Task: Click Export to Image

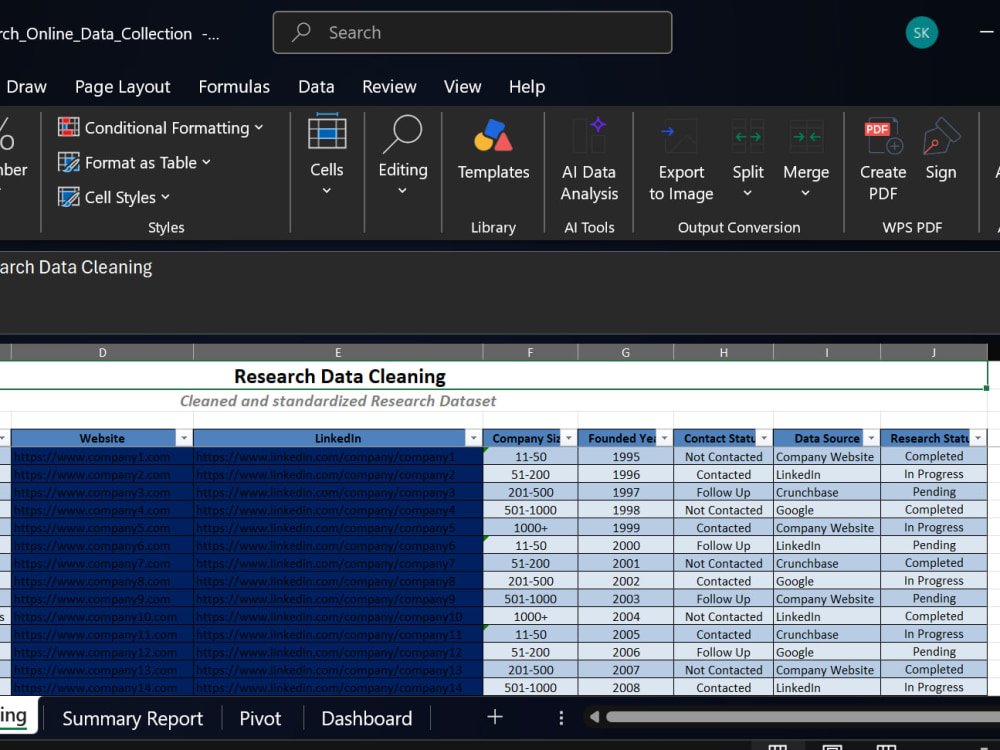Action: 681,159
